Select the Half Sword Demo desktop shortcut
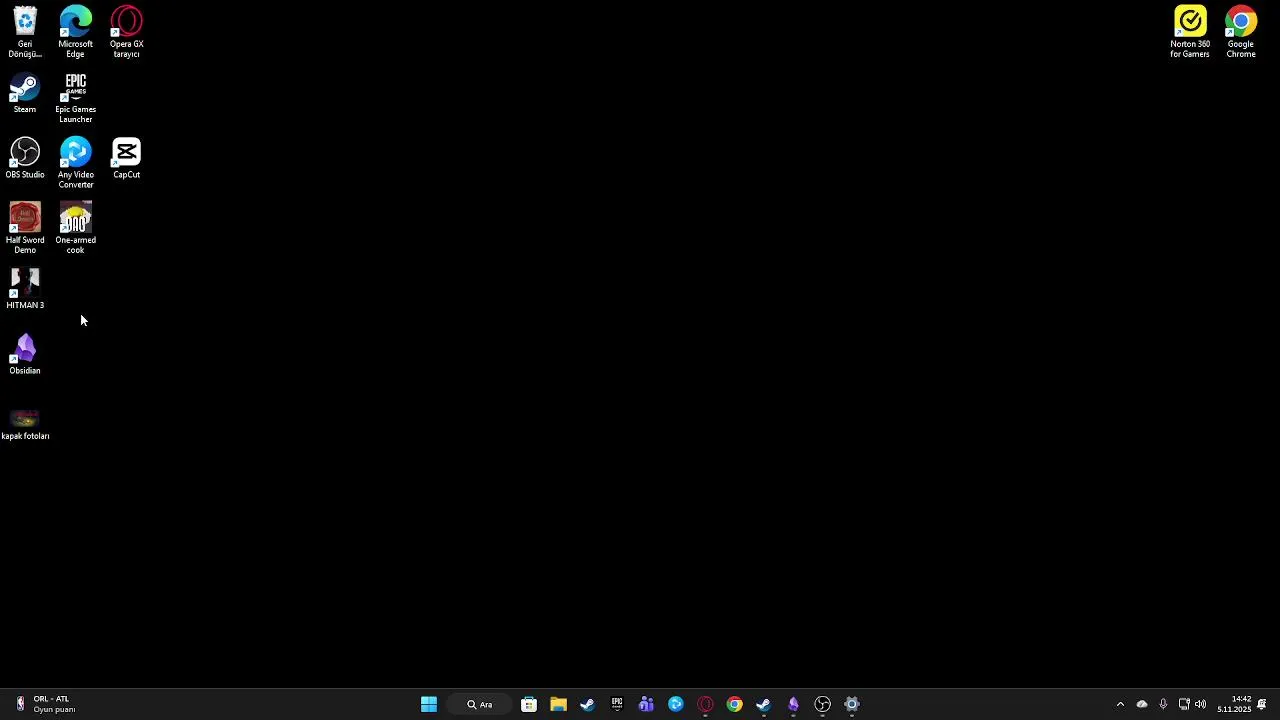 tap(25, 228)
